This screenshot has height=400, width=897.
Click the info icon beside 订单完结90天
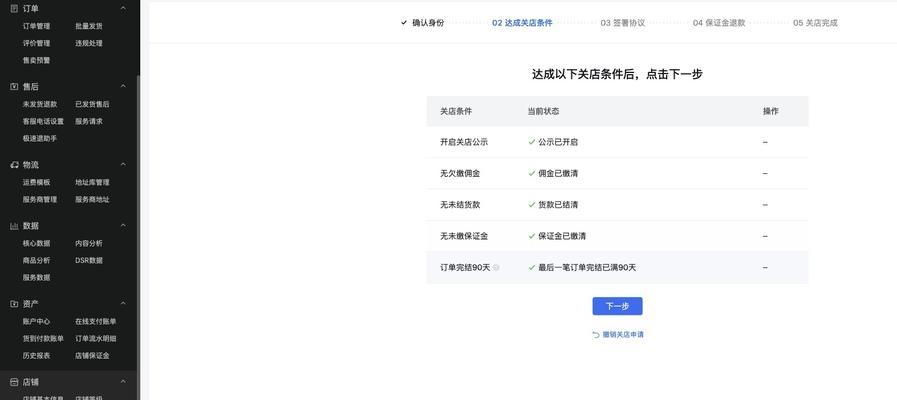[496, 267]
